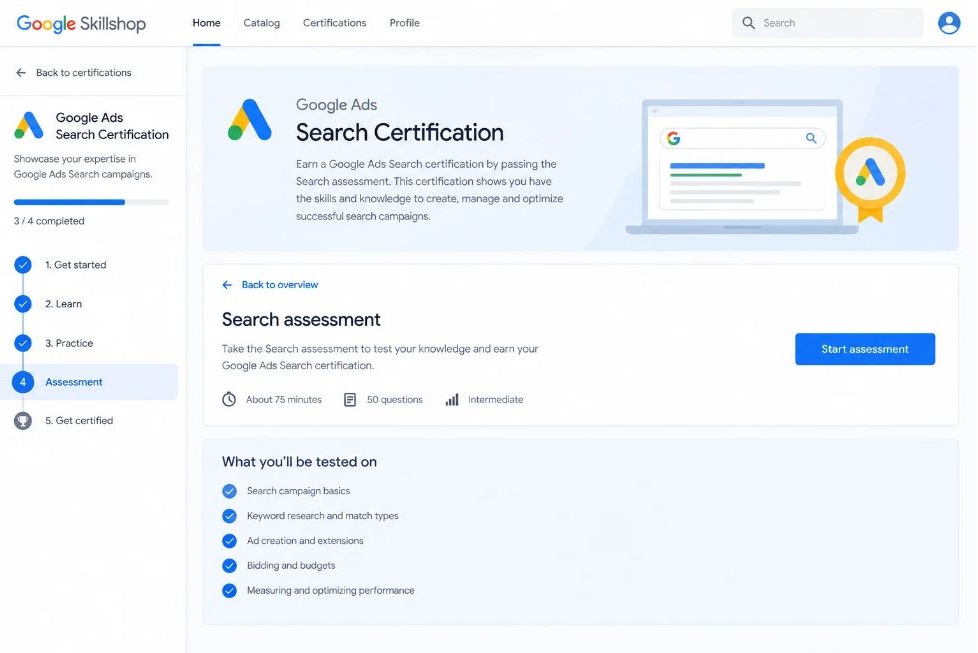Start the assessment
The height and width of the screenshot is (653, 978).
[x=864, y=349]
